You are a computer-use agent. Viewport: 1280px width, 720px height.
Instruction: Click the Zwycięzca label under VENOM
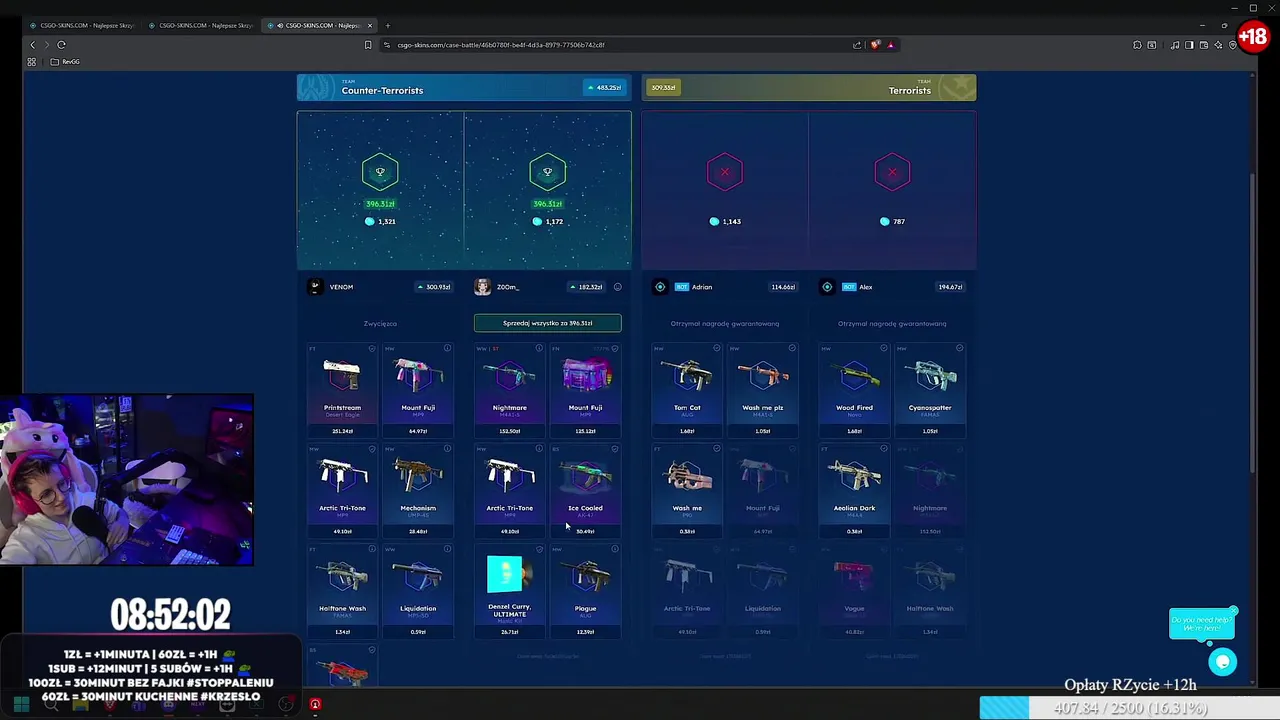click(x=380, y=324)
